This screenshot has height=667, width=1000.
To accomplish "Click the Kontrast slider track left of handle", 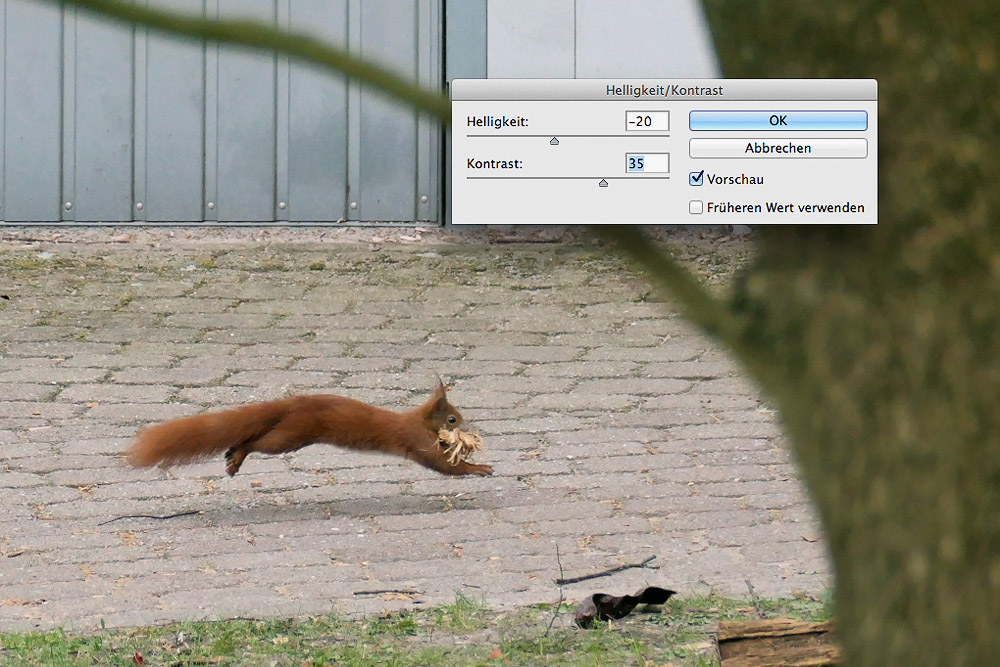I will pos(530,178).
